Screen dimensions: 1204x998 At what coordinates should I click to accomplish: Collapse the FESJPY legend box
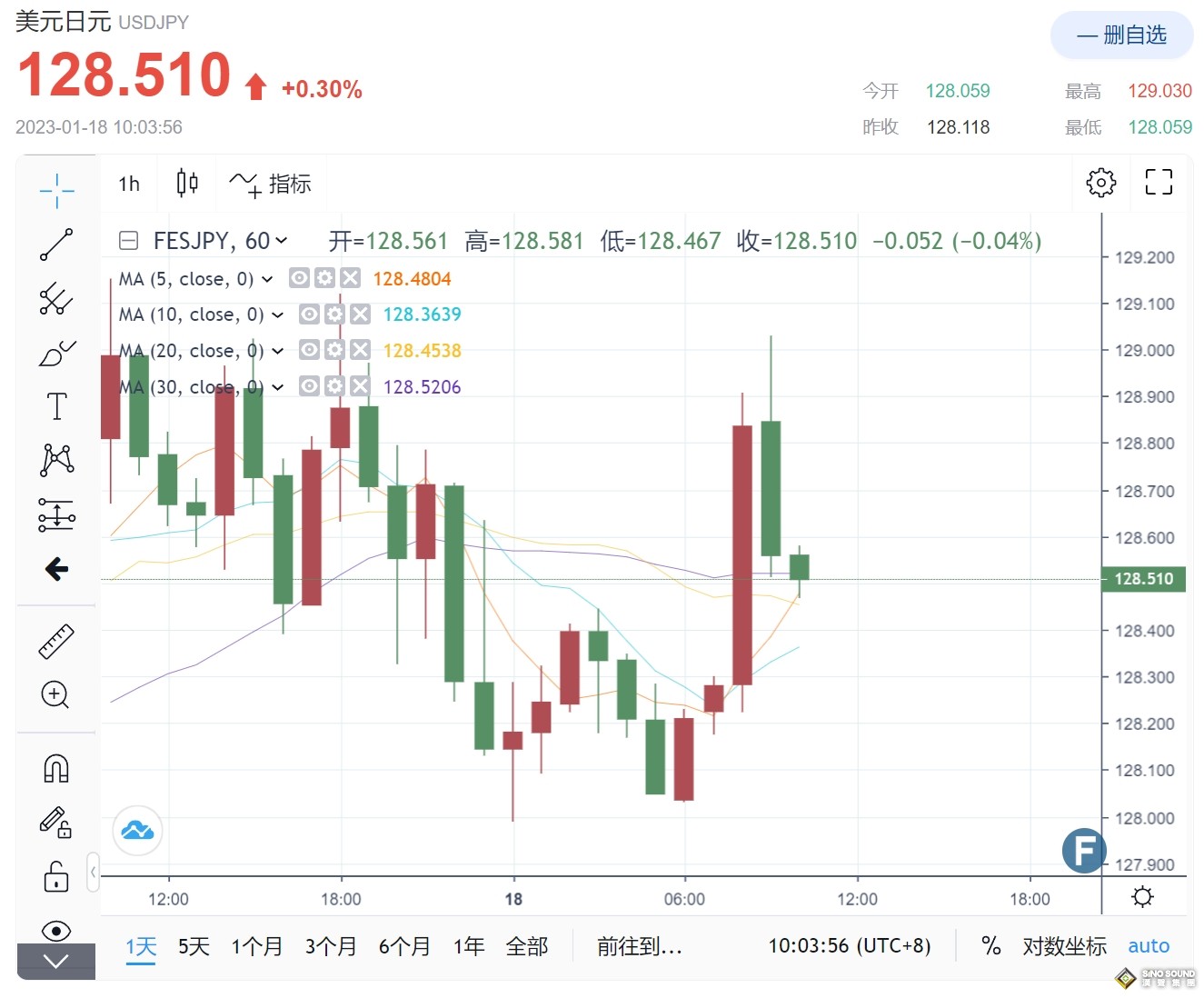129,241
